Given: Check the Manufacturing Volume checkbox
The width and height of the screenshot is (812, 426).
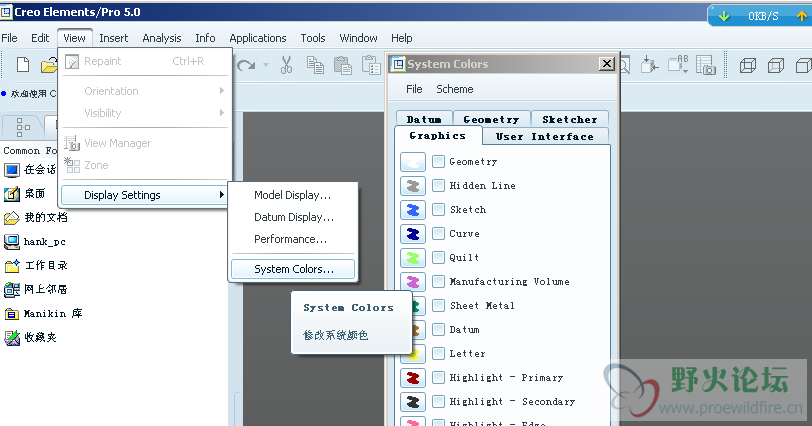Looking at the screenshot, I should coord(438,281).
